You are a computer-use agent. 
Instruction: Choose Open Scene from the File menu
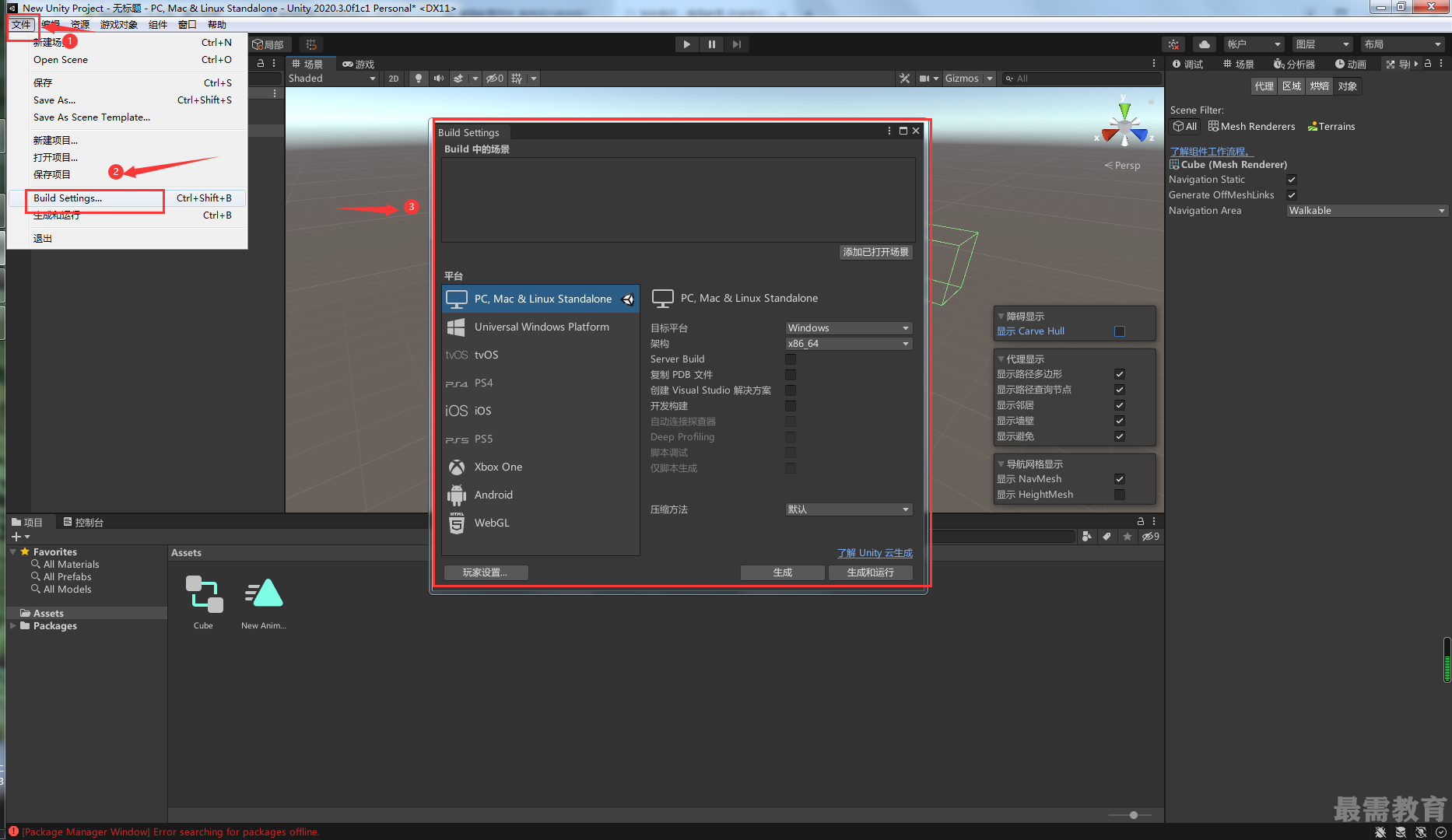click(x=127, y=60)
